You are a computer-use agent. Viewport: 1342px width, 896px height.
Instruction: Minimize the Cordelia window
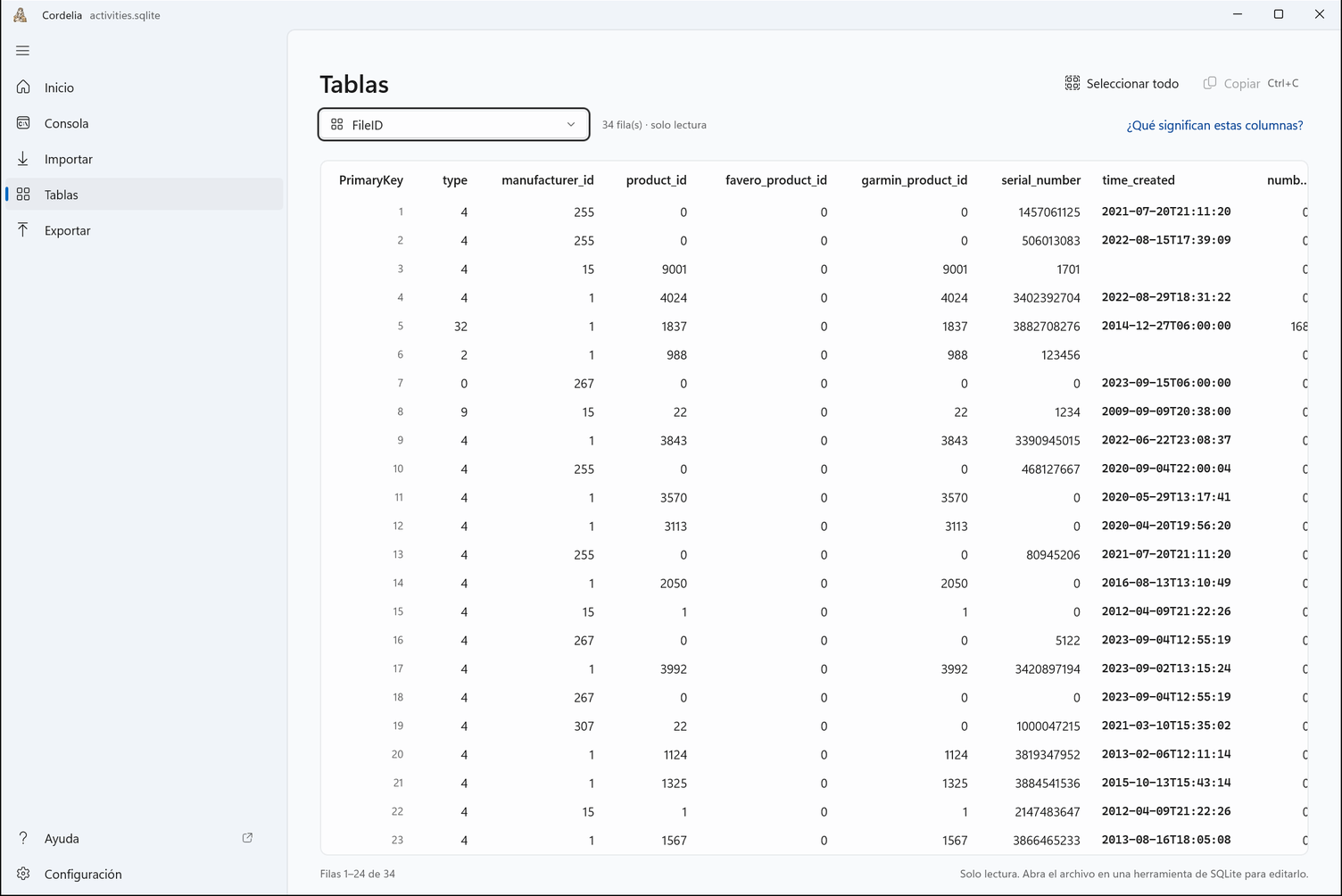1238,14
